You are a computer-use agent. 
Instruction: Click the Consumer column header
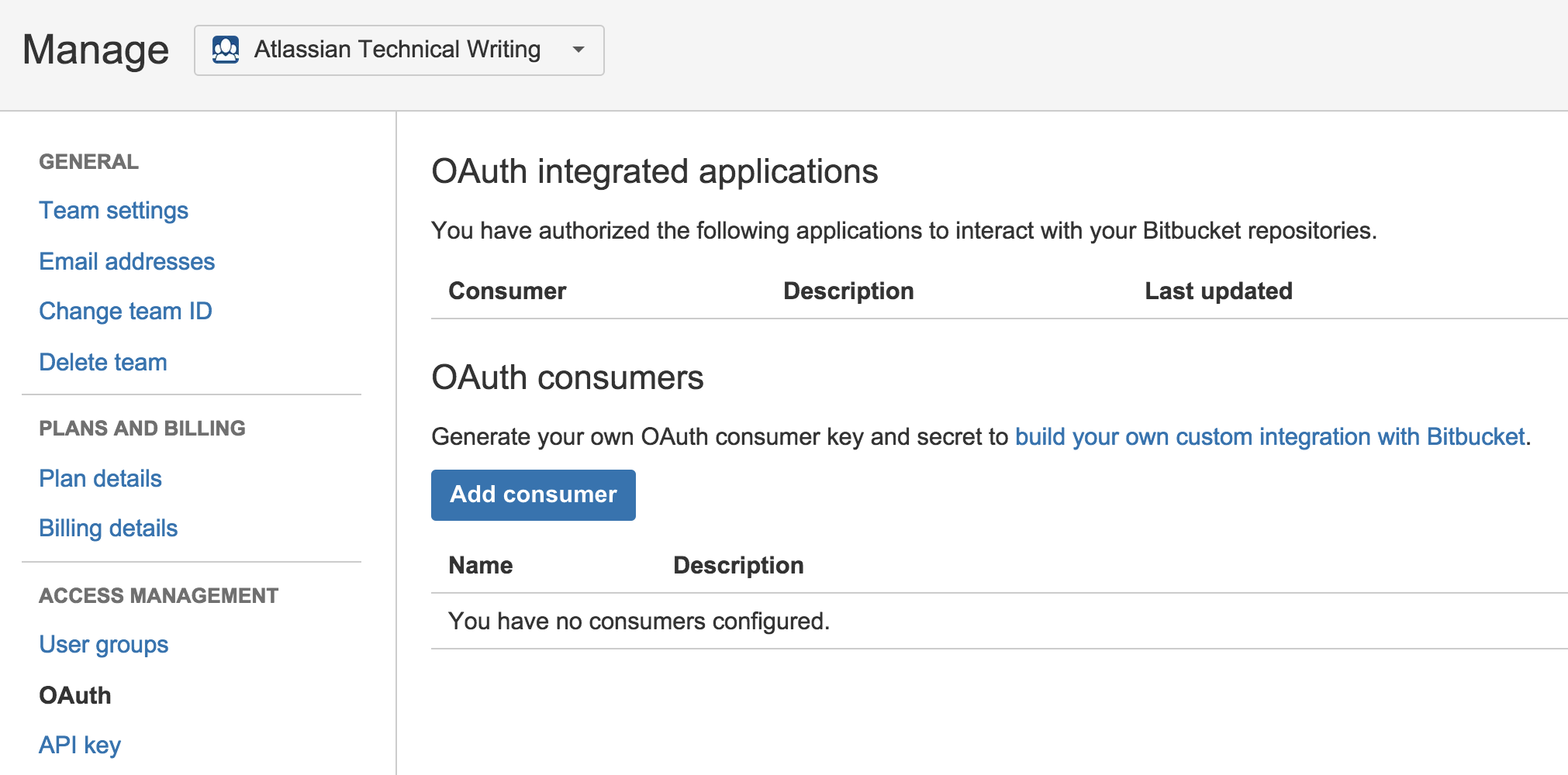click(x=507, y=291)
